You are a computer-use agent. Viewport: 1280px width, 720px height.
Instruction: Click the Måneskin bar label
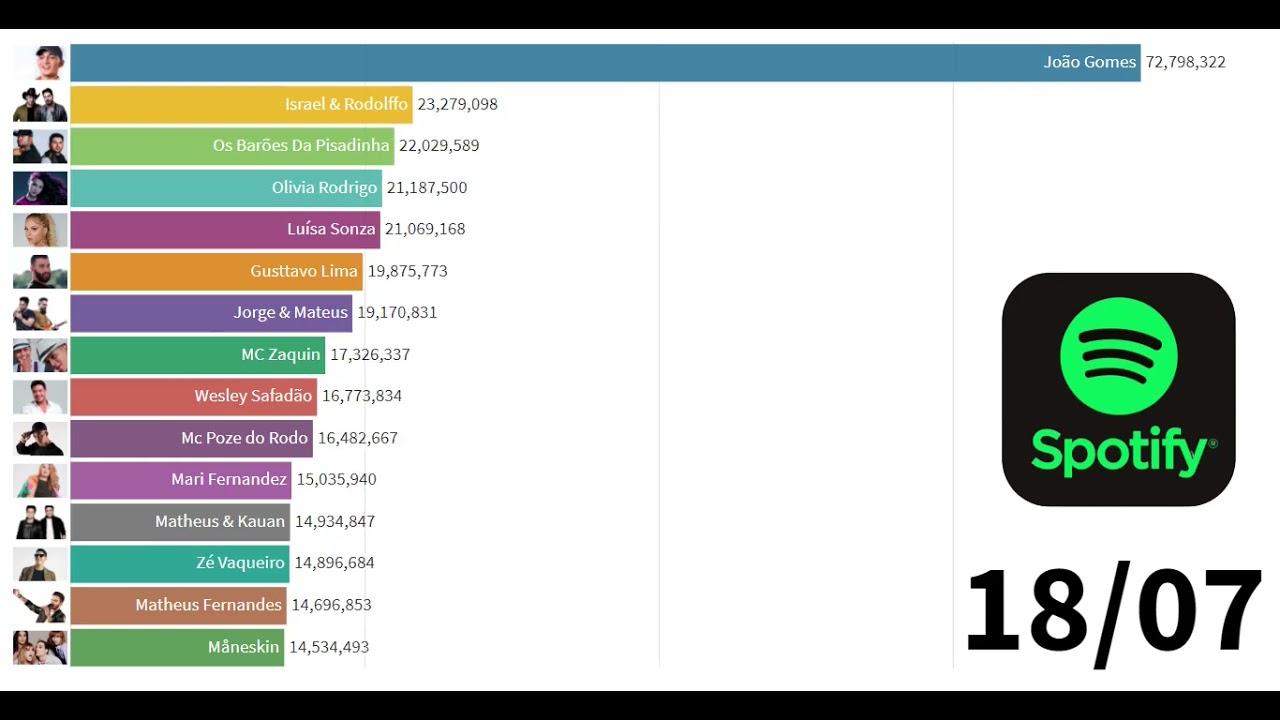[x=244, y=647]
